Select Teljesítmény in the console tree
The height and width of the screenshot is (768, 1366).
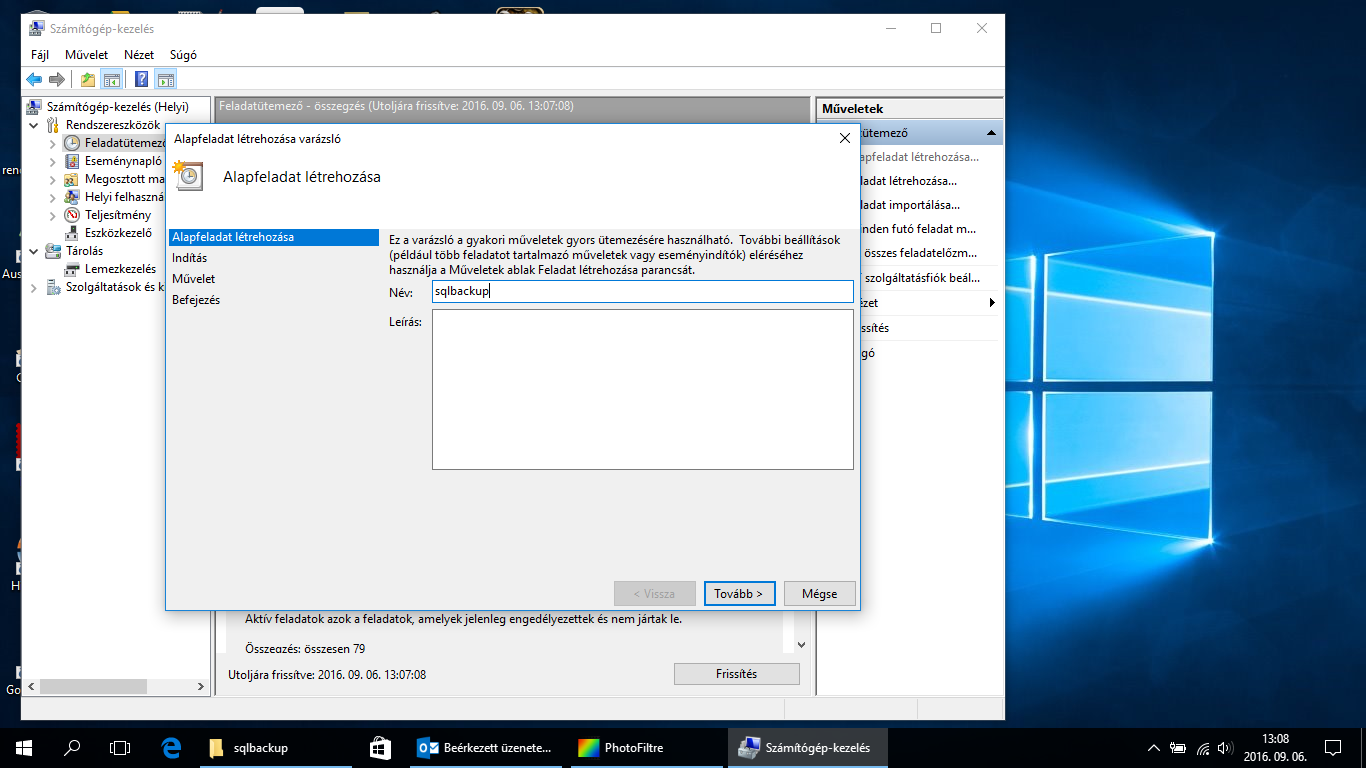coord(117,215)
